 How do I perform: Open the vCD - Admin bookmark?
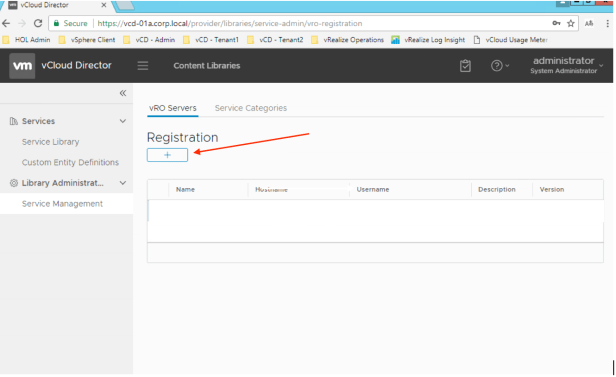coord(149,40)
